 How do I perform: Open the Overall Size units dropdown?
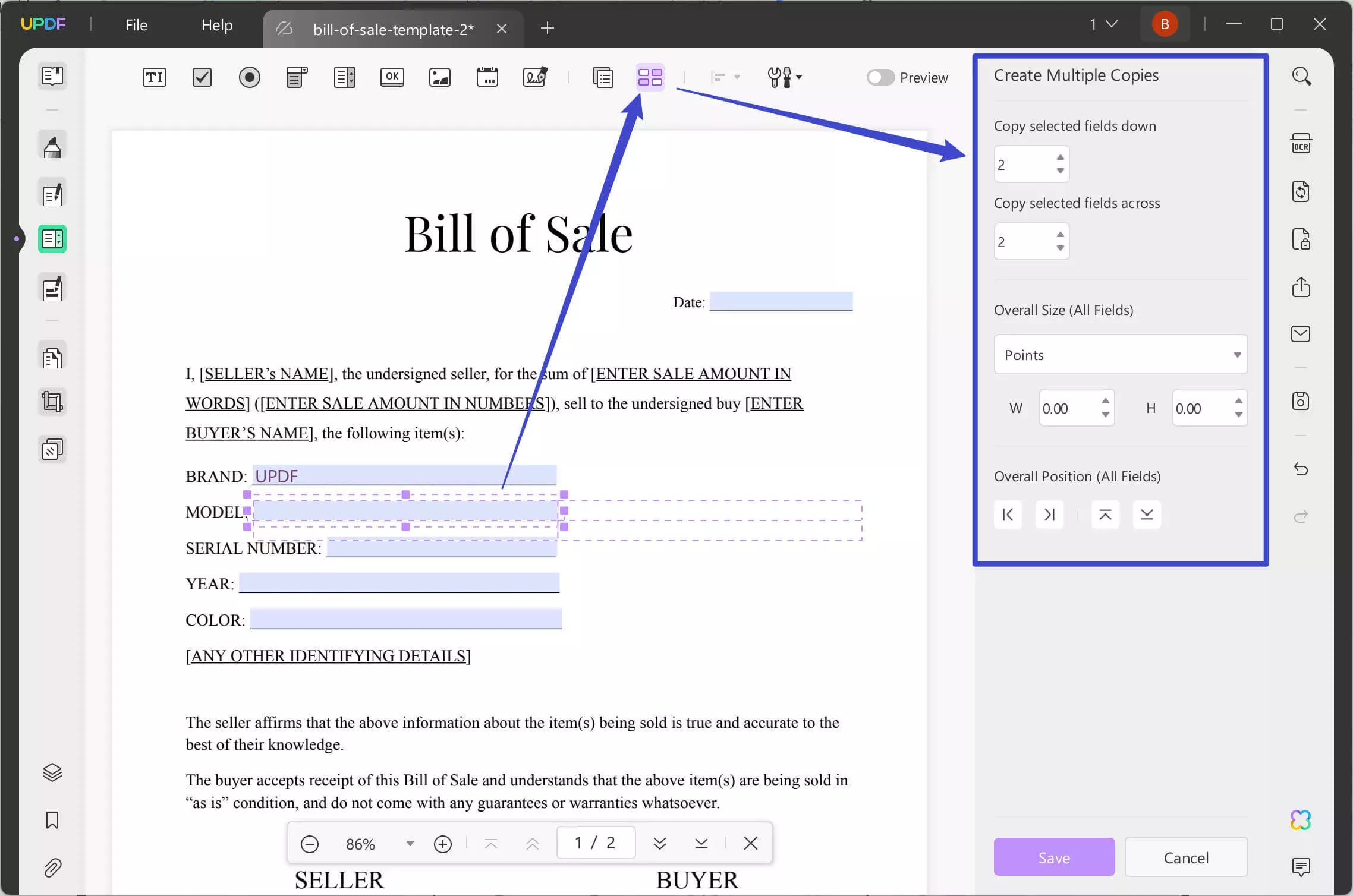[x=1120, y=354]
